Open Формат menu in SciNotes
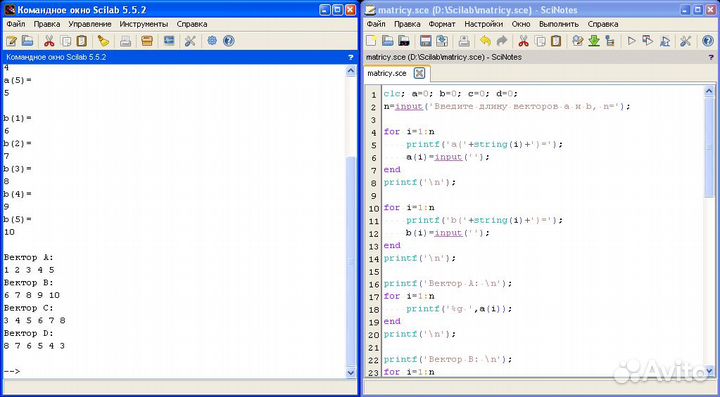 pyautogui.click(x=442, y=24)
